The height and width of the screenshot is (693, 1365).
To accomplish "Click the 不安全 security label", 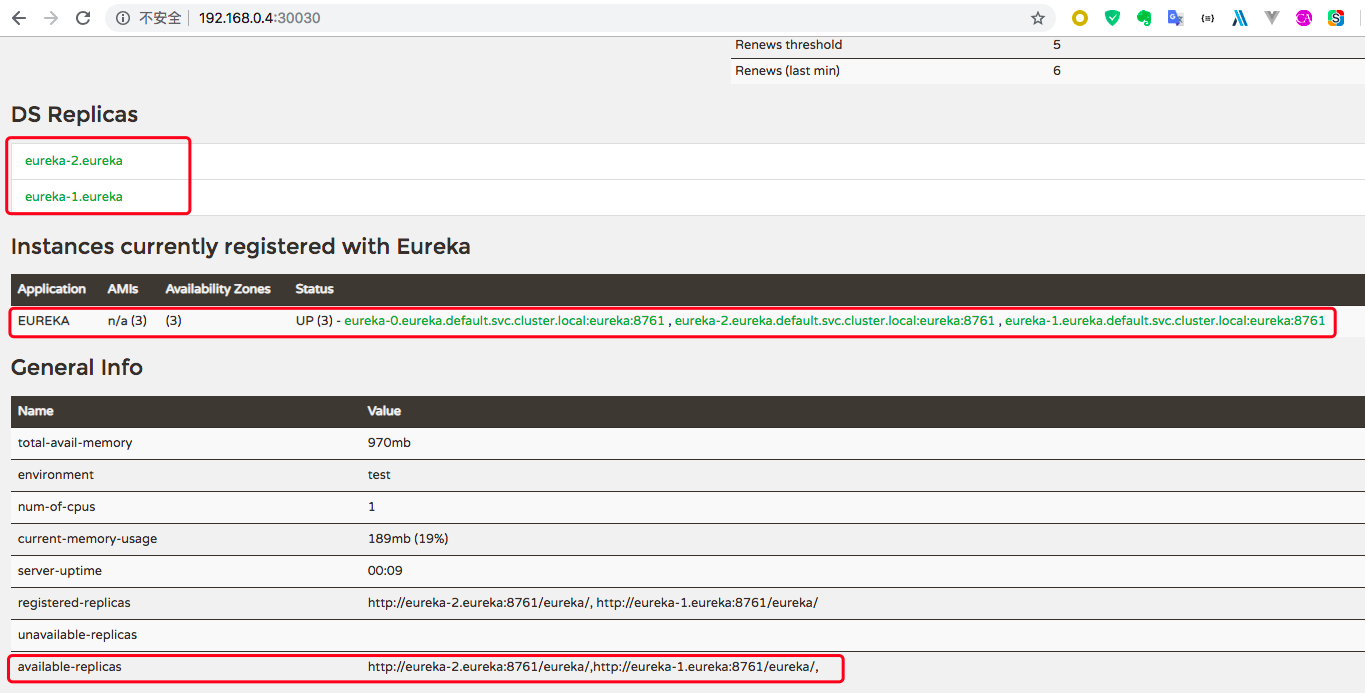I will tap(160, 18).
